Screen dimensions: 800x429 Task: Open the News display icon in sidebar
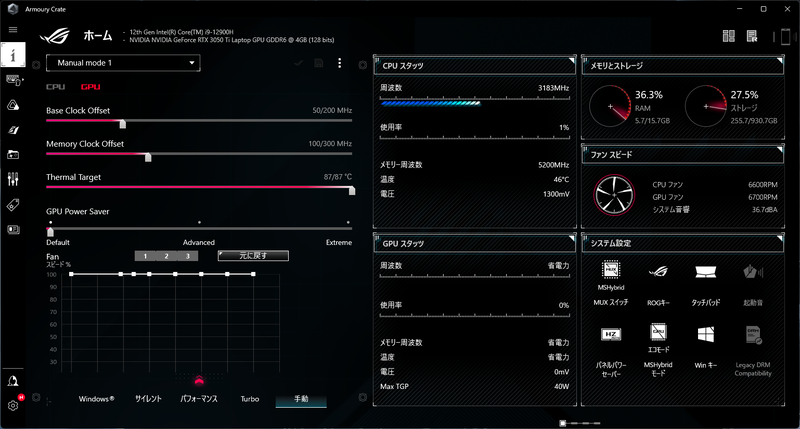click(13, 230)
